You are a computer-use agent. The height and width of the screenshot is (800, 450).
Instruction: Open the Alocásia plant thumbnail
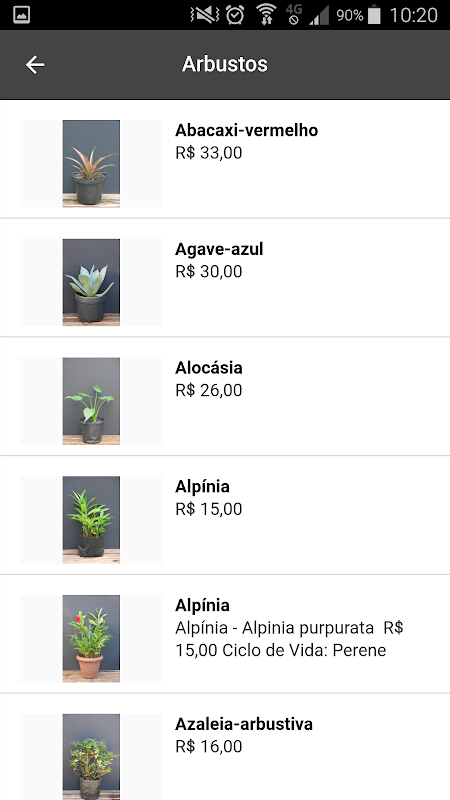coord(91,401)
